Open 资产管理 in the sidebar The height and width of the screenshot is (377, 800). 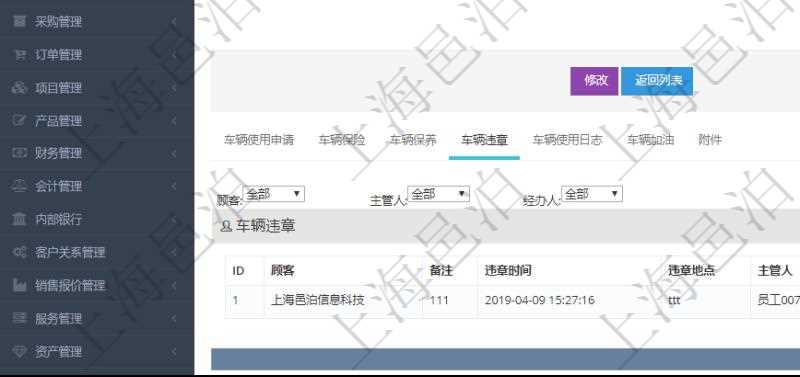[58, 351]
